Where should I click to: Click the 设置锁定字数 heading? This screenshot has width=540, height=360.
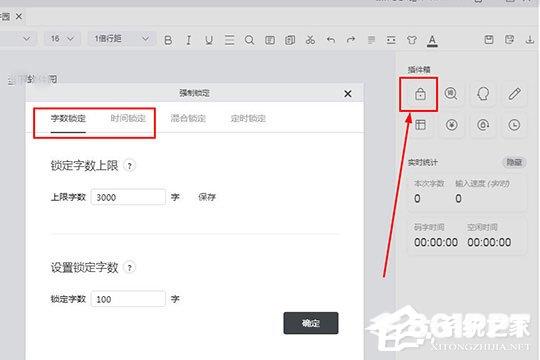tap(84, 267)
